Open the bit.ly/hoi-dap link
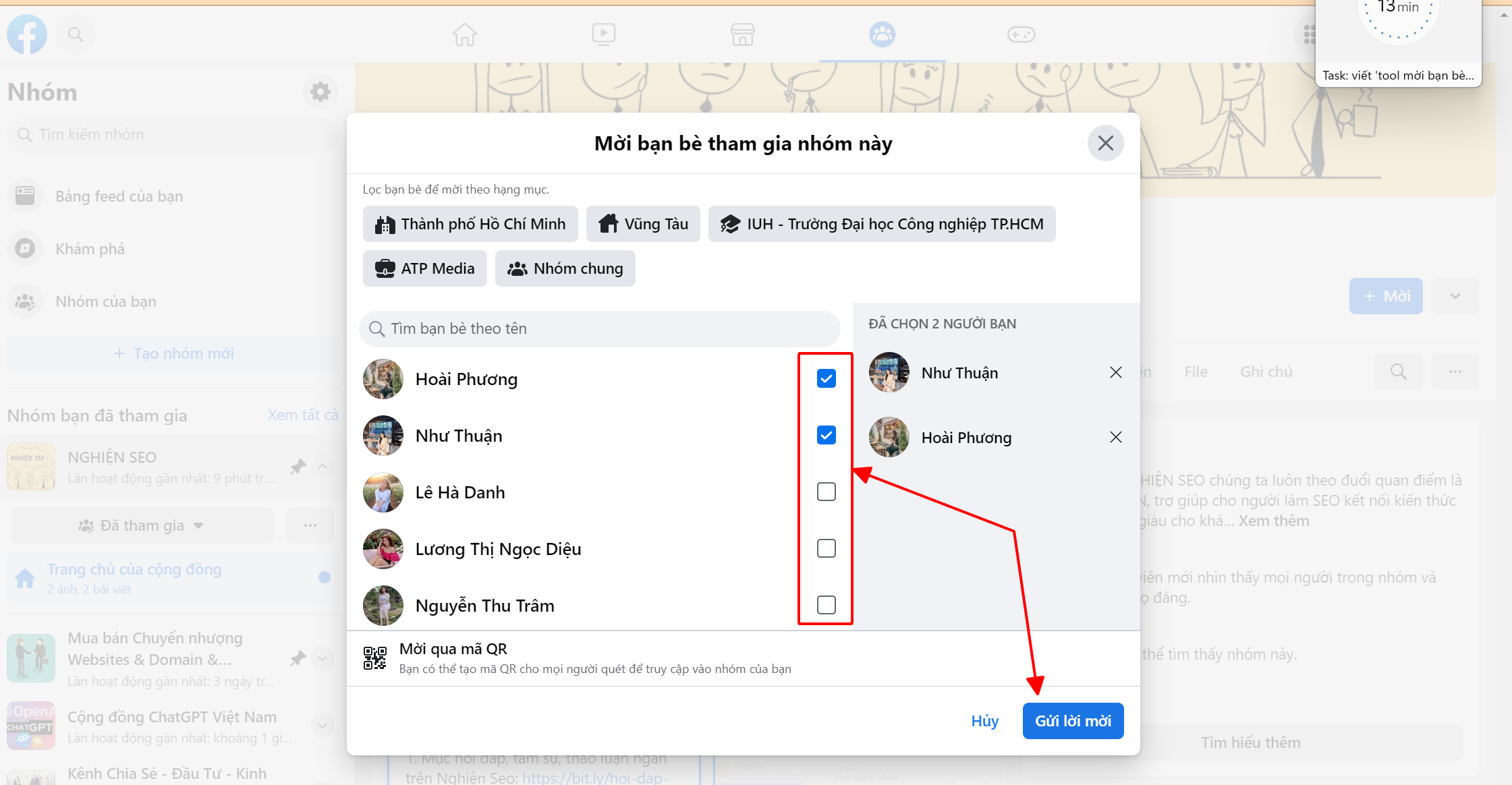This screenshot has height=785, width=1512. pyautogui.click(x=595, y=778)
